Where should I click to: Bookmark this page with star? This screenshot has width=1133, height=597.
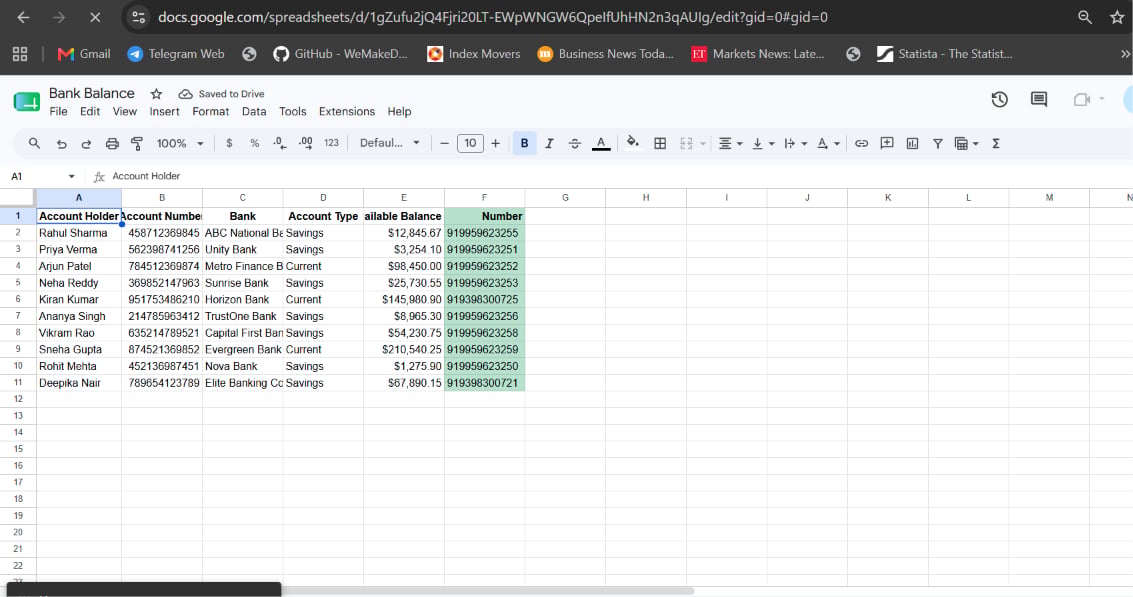coord(1116,17)
